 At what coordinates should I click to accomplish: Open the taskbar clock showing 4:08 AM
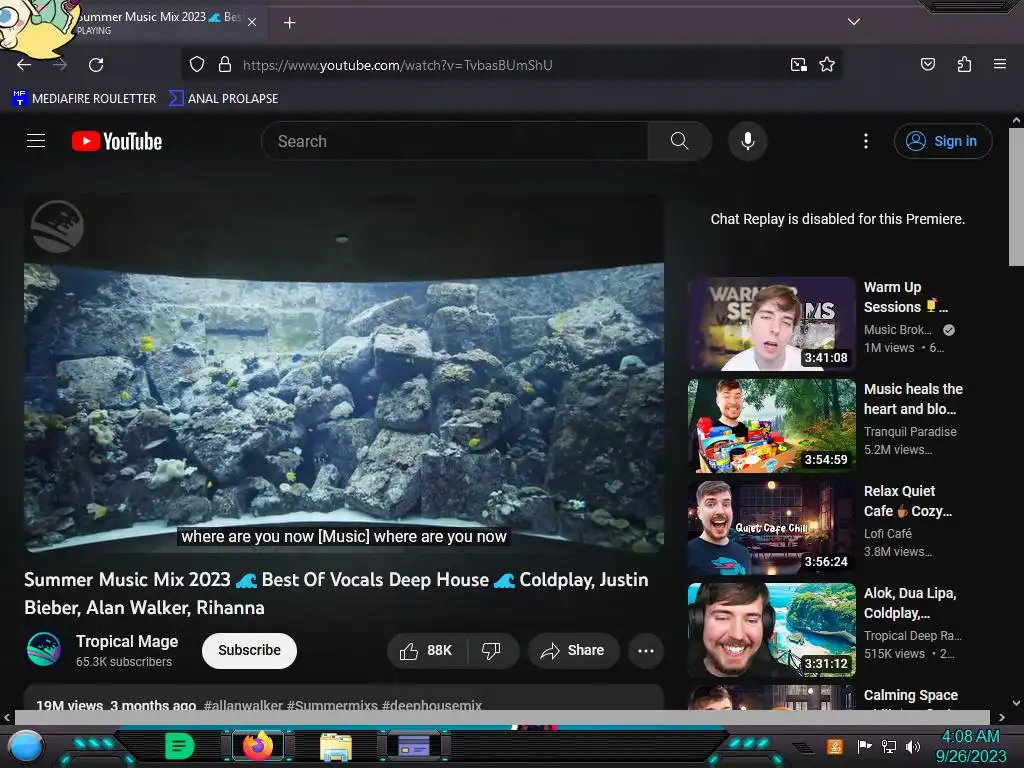pyautogui.click(x=970, y=746)
